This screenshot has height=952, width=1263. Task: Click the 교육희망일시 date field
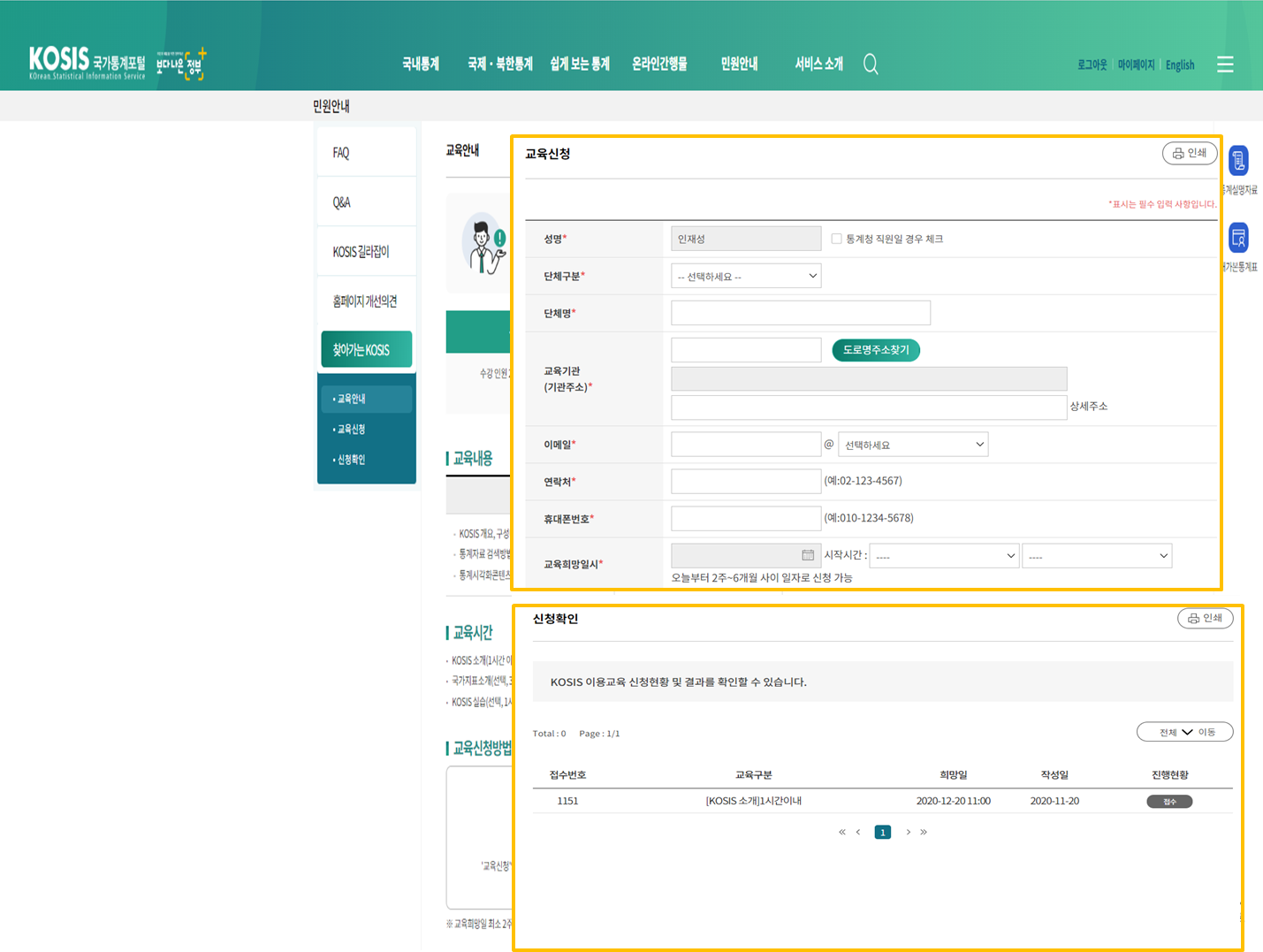click(744, 555)
